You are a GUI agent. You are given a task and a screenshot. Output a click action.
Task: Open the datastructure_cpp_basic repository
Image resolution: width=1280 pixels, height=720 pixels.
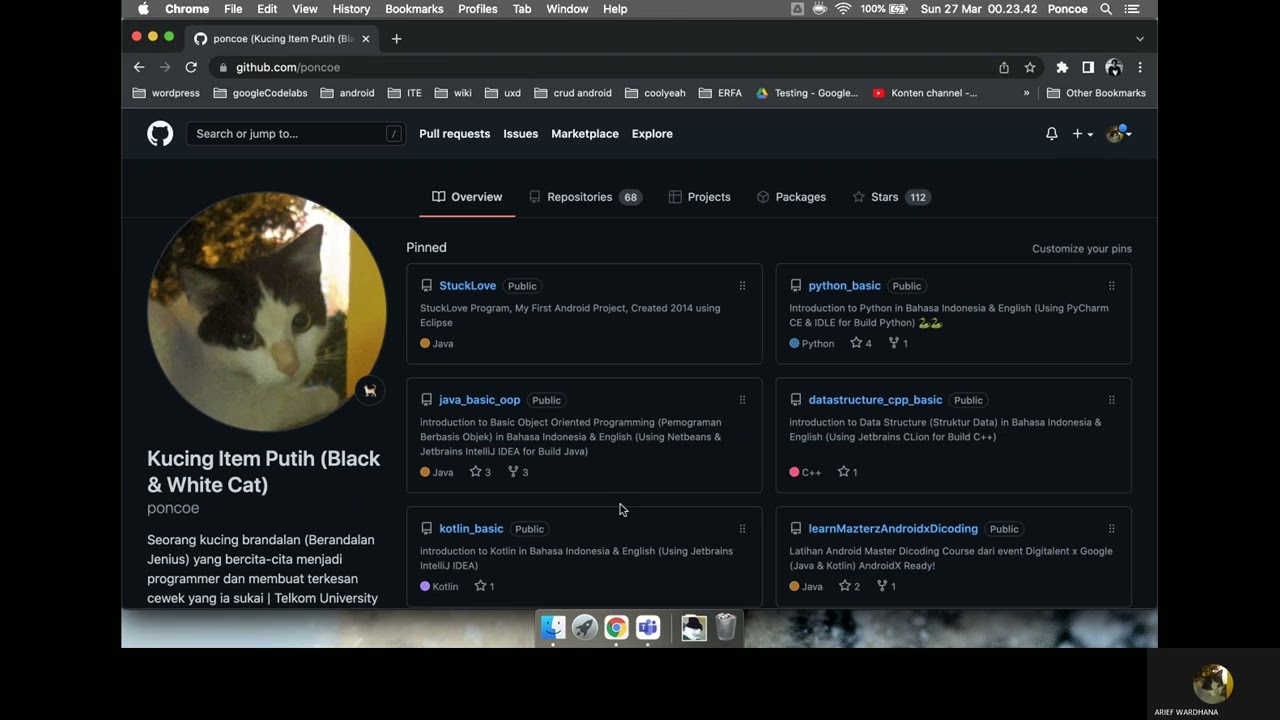point(875,400)
